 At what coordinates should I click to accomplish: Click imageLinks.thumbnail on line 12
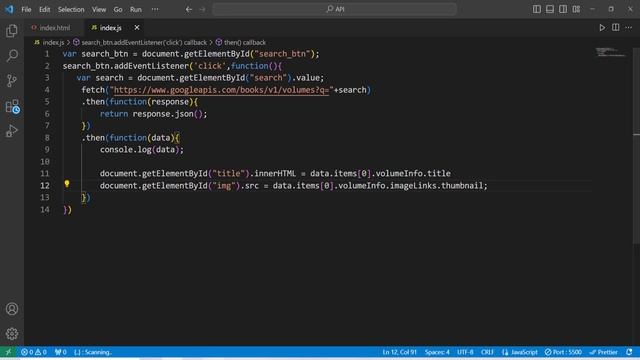coord(437,186)
